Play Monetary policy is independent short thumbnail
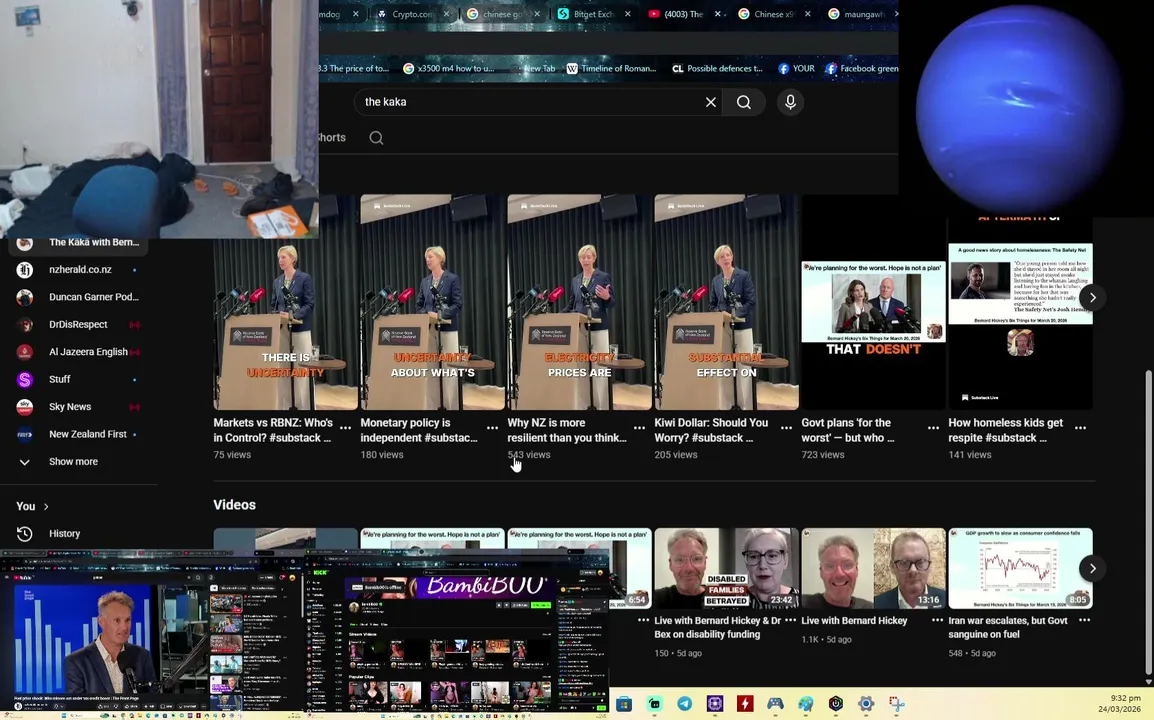 (x=433, y=302)
